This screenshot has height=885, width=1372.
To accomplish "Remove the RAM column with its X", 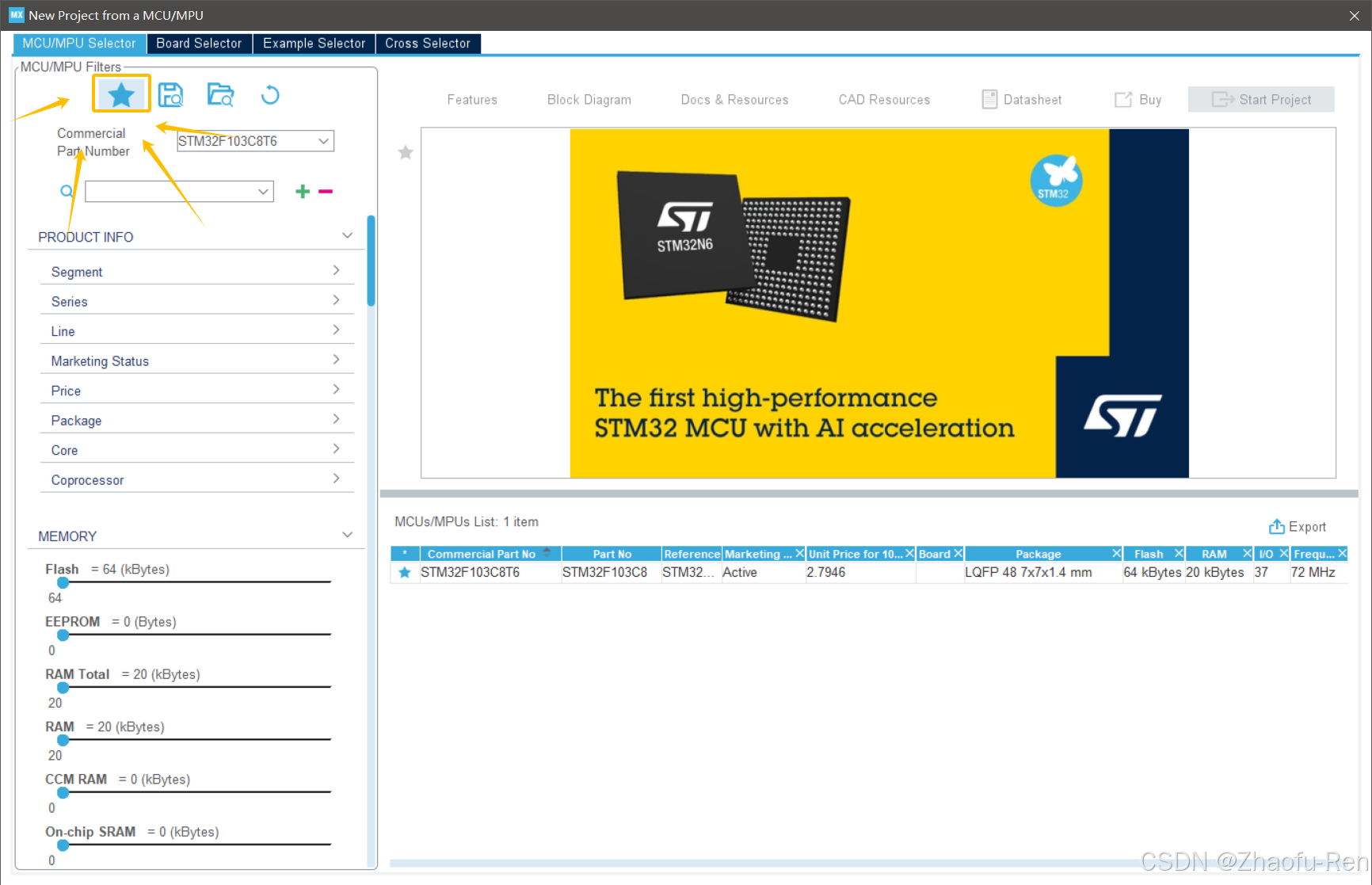I will click(1247, 553).
